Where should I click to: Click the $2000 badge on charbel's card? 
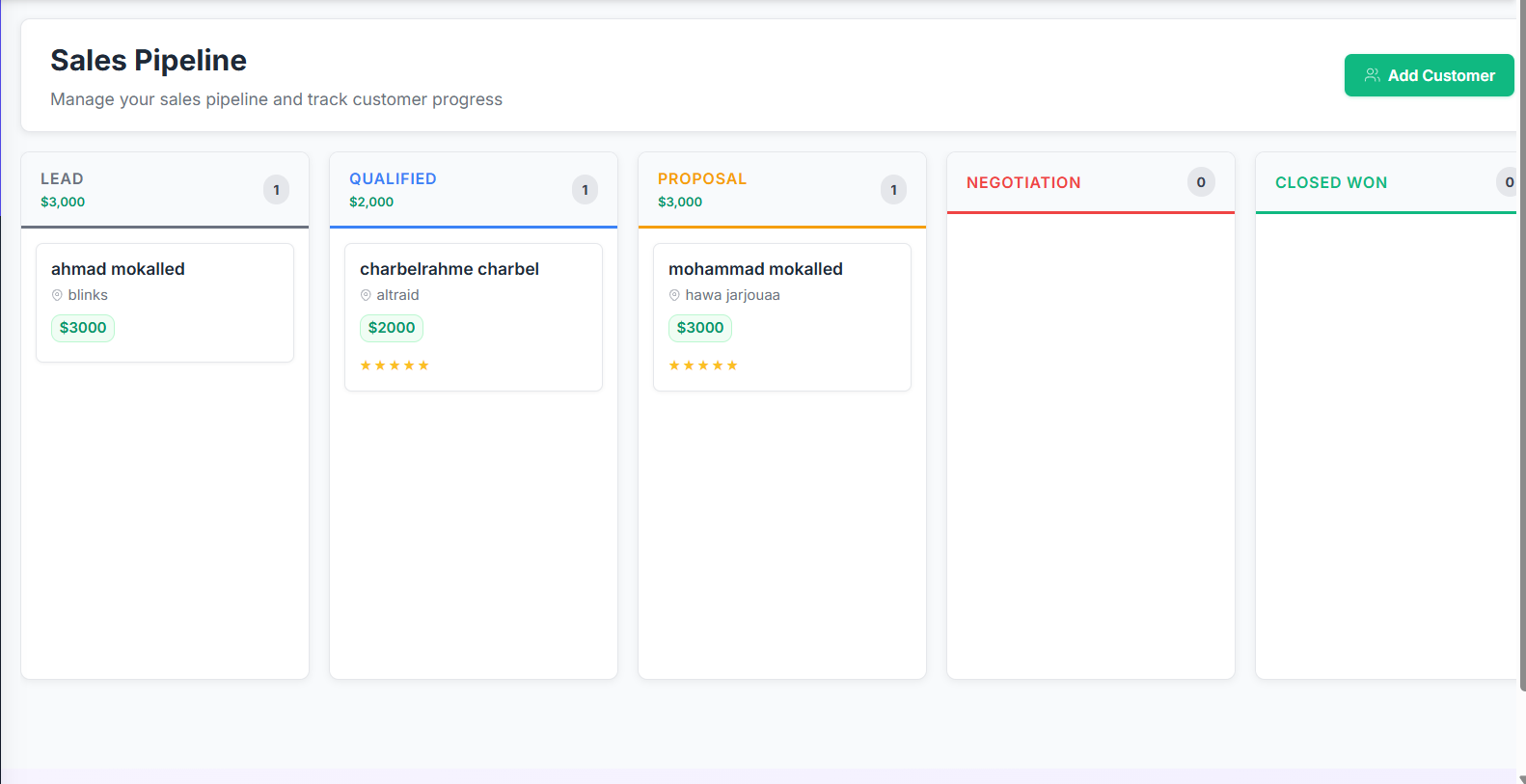(x=392, y=328)
